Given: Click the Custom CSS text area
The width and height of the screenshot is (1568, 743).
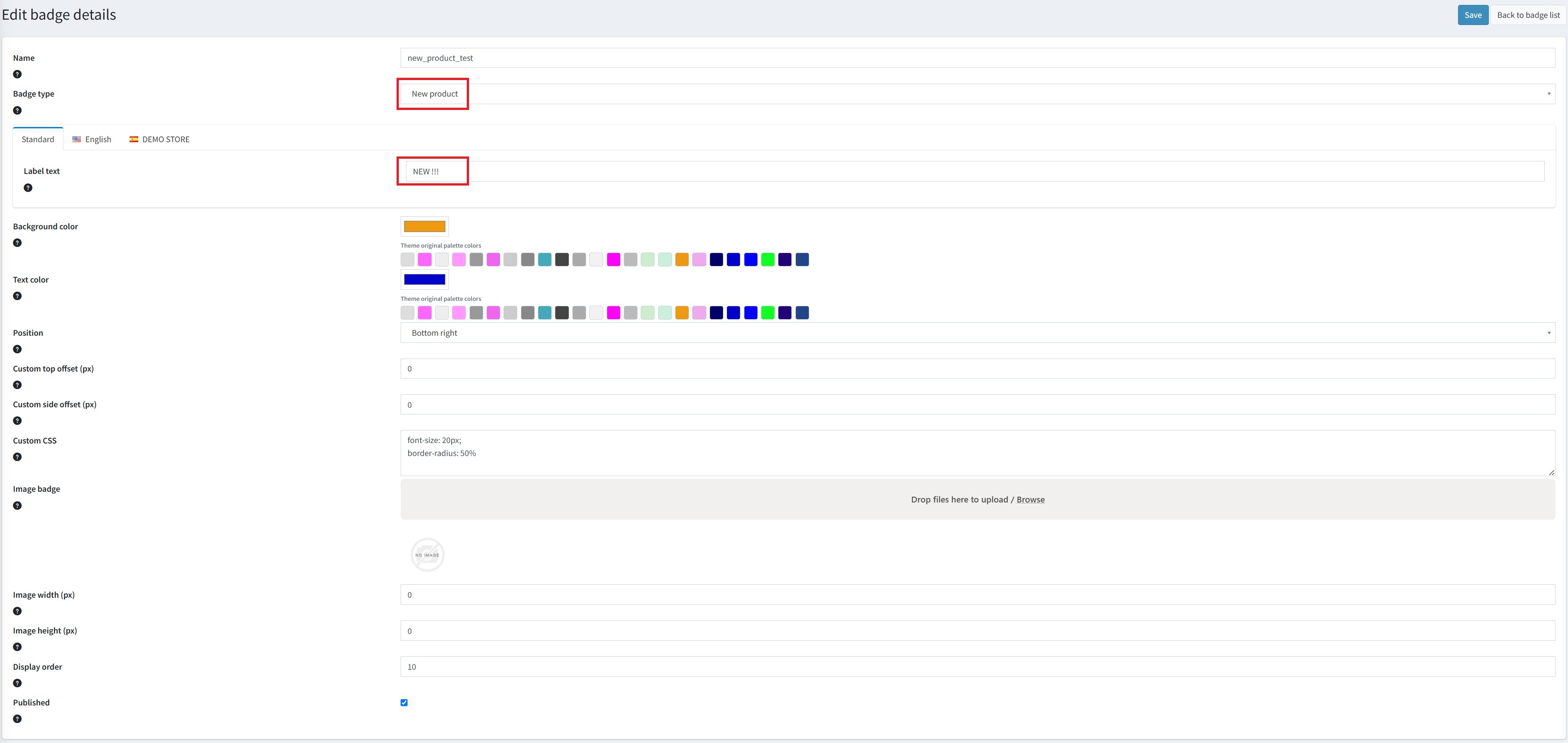Looking at the screenshot, I should click(977, 453).
